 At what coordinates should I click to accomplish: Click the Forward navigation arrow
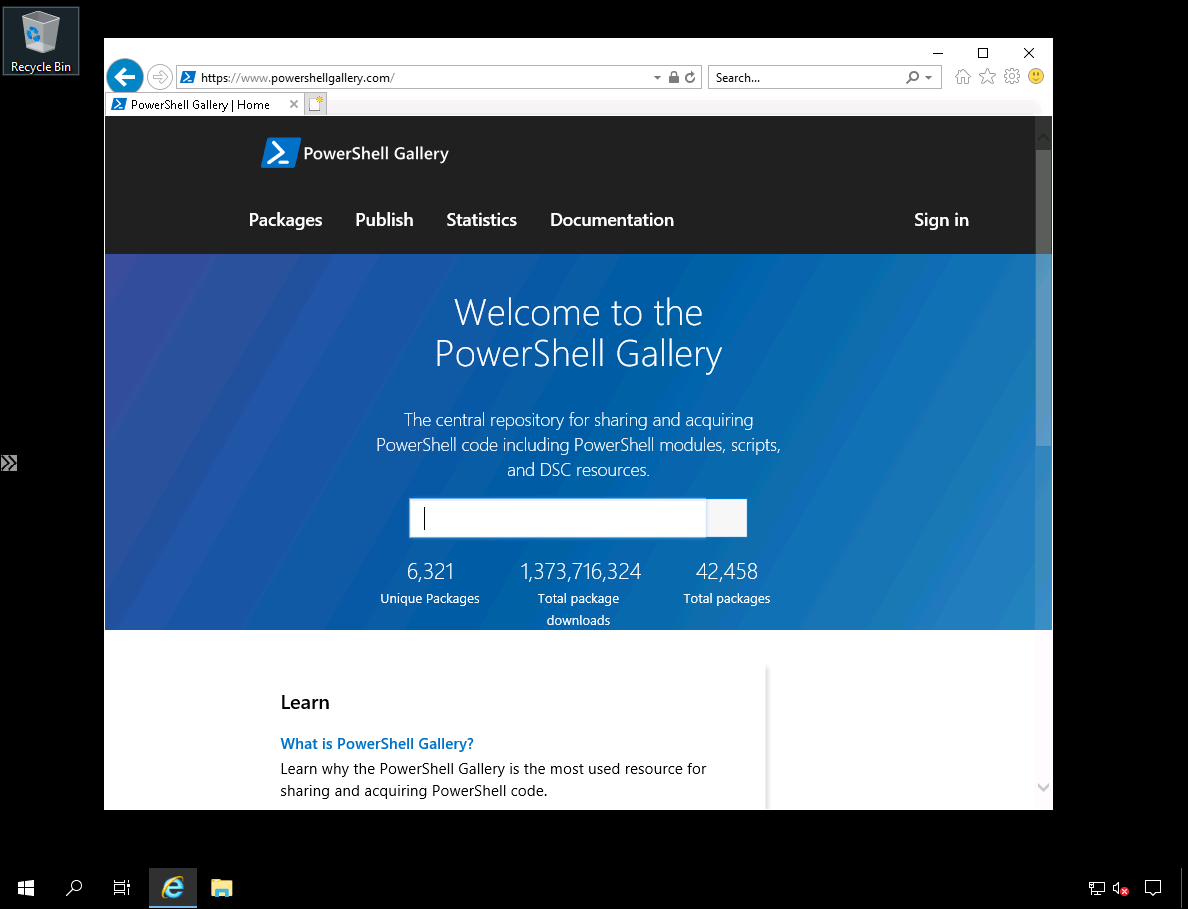159,77
